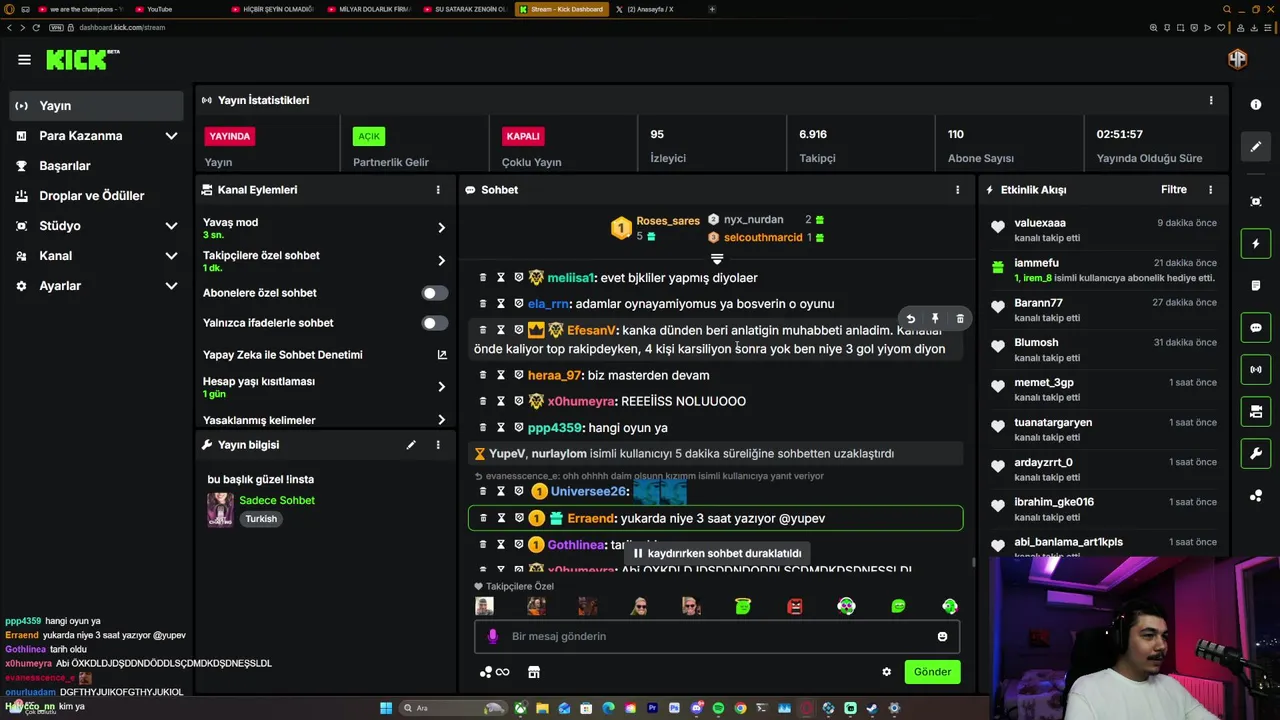Click valuexaaa in activity feed
The width and height of the screenshot is (1280, 720).
1040,223
